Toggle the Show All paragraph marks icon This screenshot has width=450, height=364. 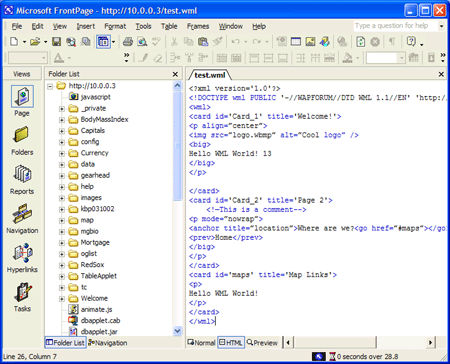(x=392, y=42)
